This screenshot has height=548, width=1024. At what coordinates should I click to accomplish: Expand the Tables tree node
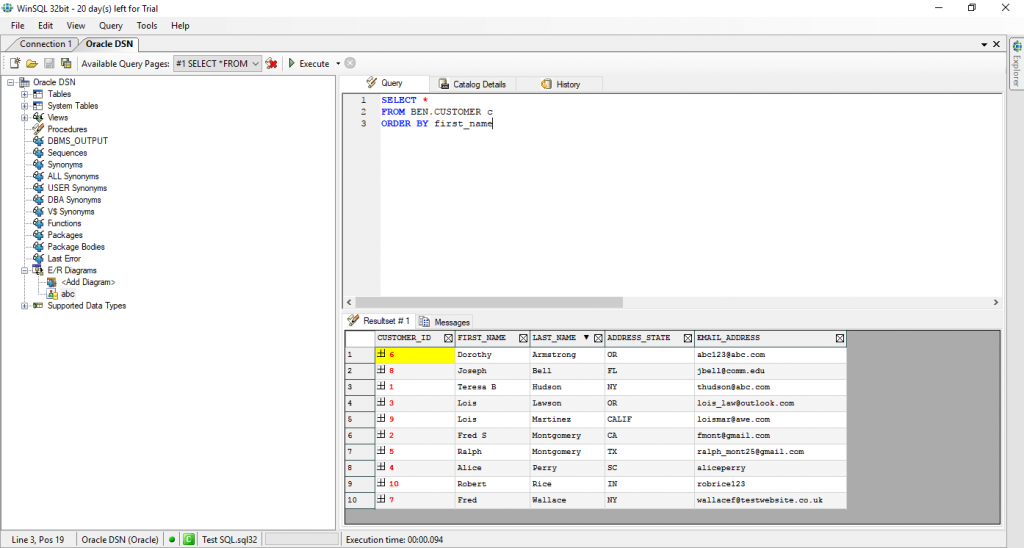[24, 94]
